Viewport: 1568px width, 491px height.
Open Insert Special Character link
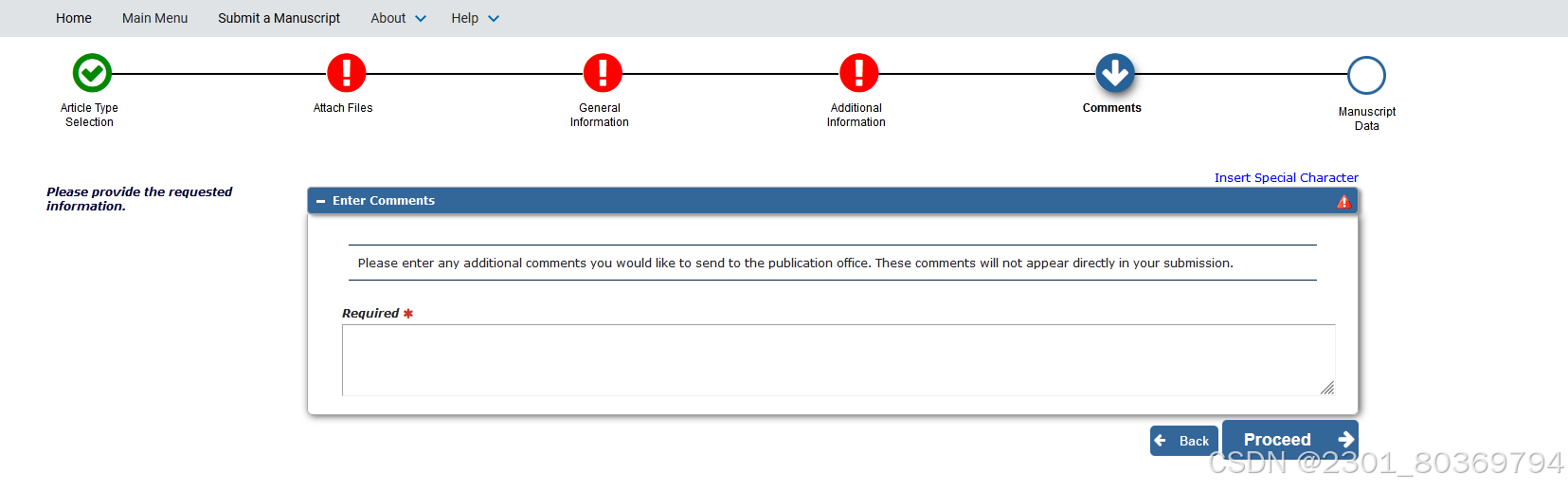click(1287, 177)
